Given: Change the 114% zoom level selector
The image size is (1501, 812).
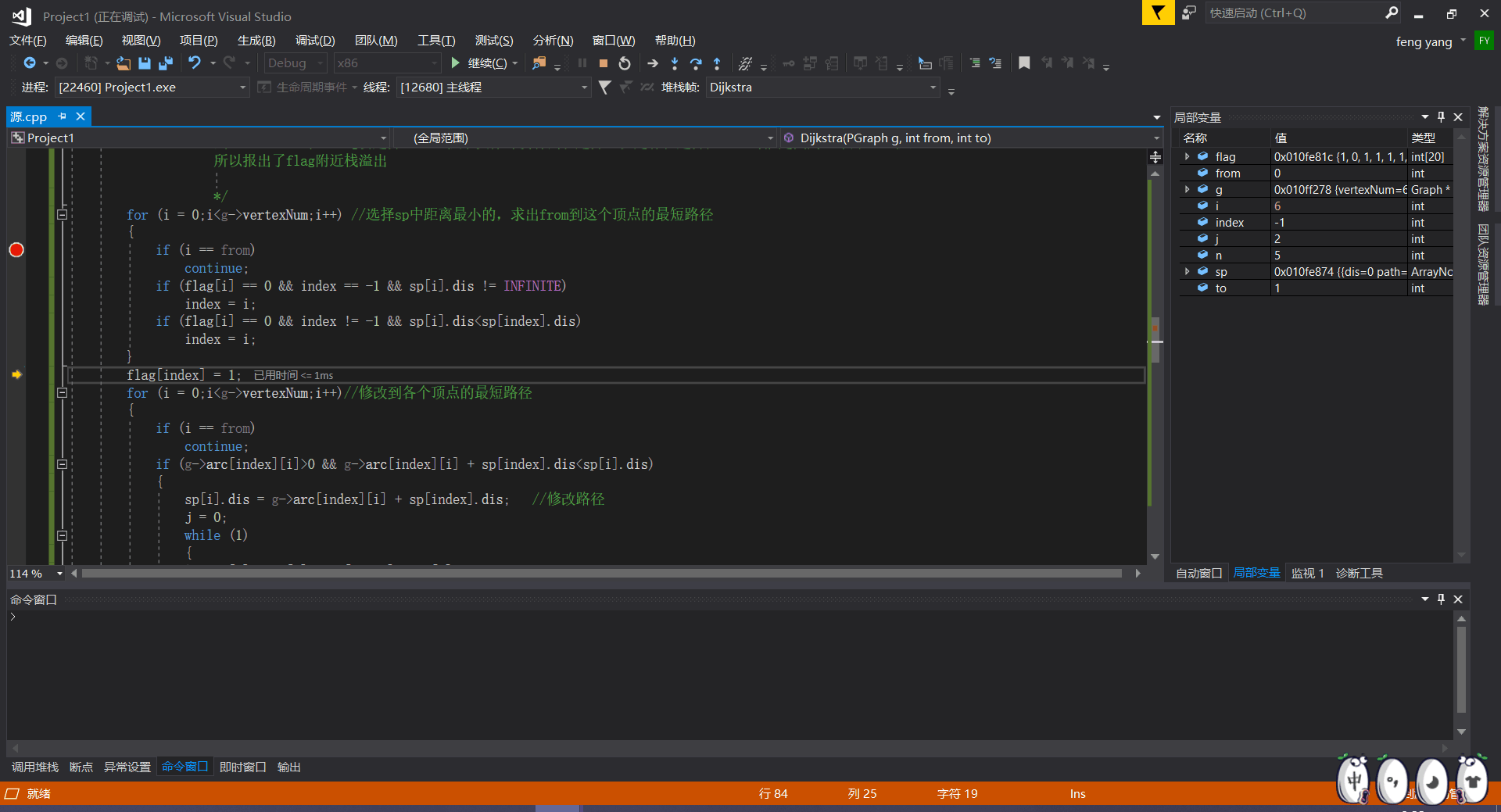Looking at the screenshot, I should [x=34, y=573].
